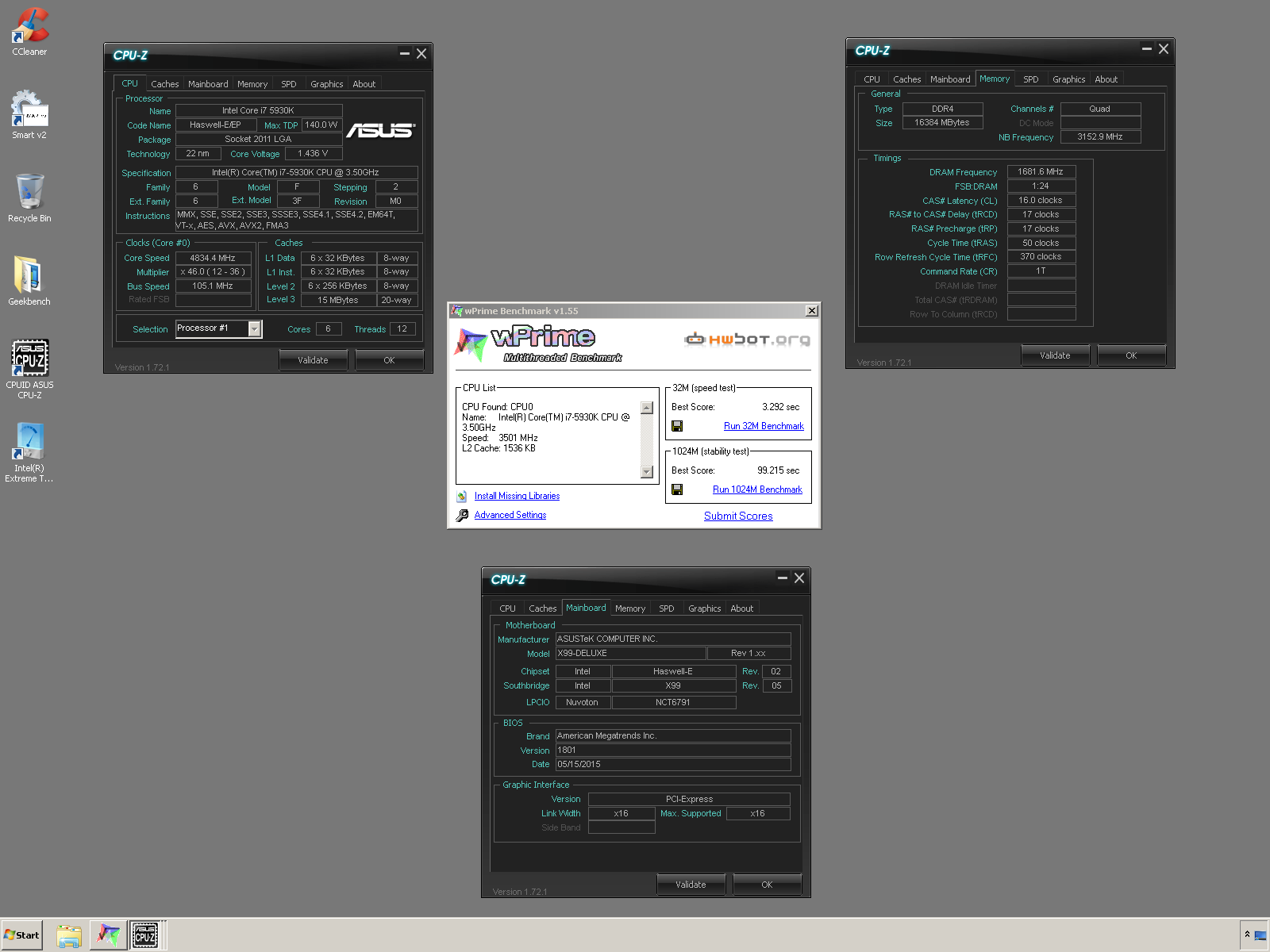Click the CPU List scroll down arrow

pos(647,472)
